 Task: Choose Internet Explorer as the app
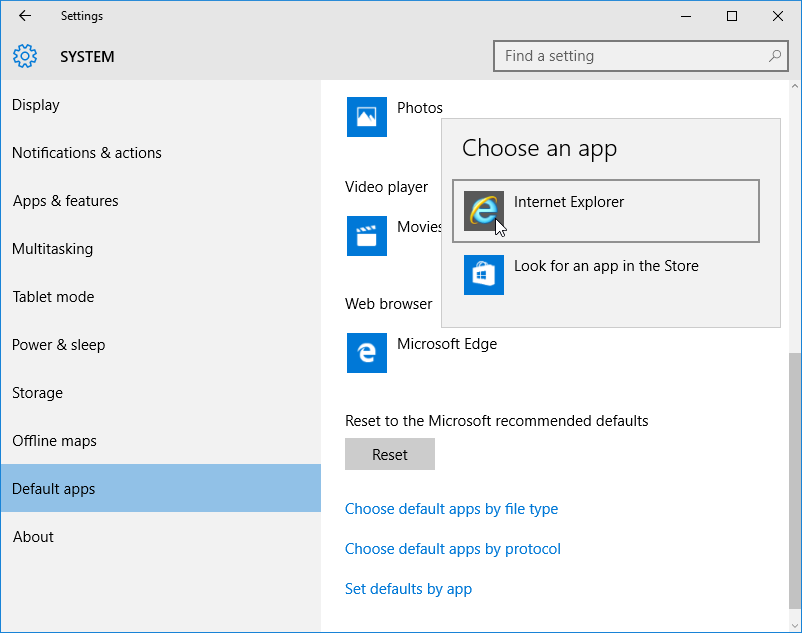coord(606,211)
